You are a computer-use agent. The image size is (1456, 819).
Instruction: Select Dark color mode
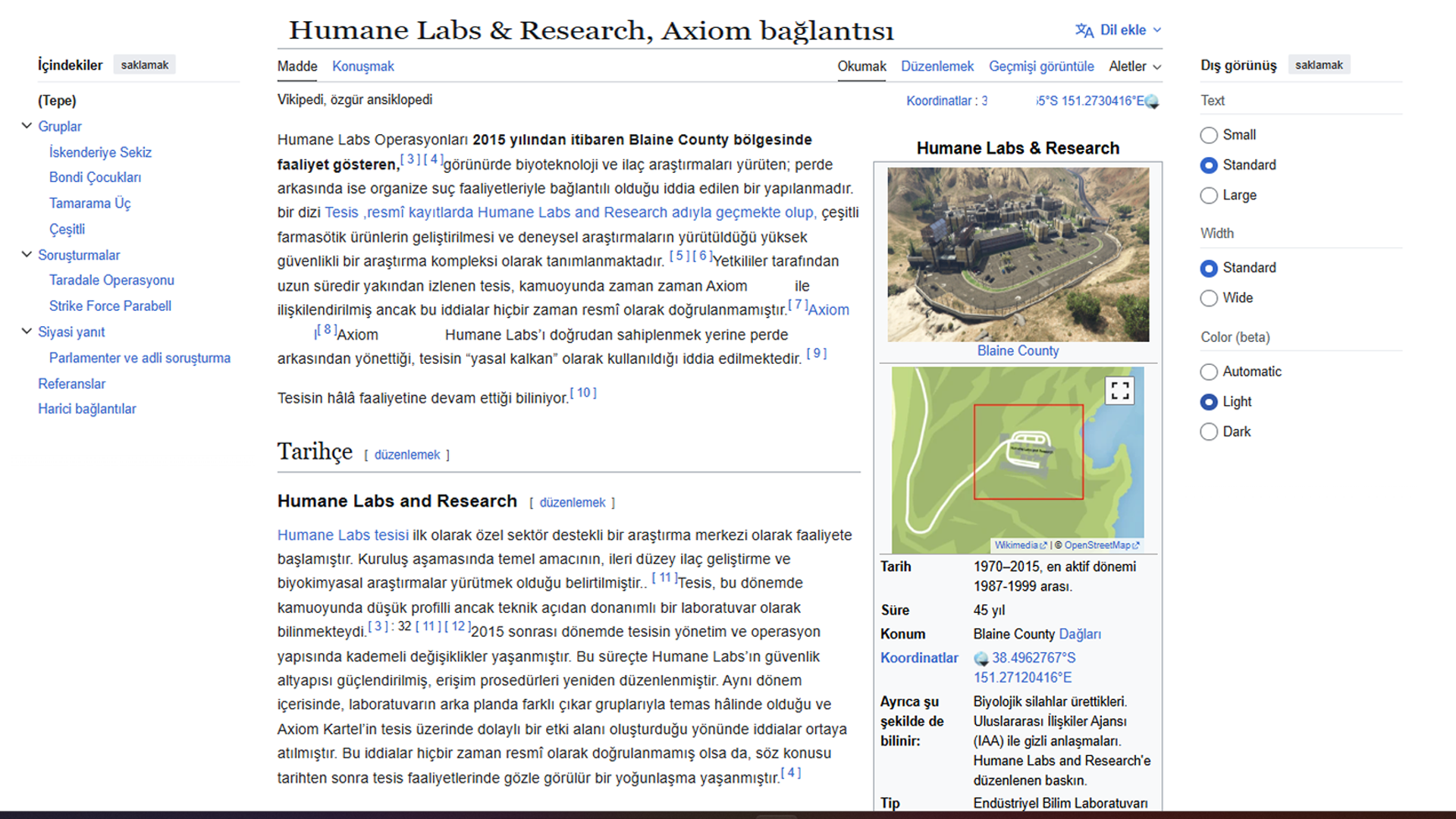(x=1209, y=432)
